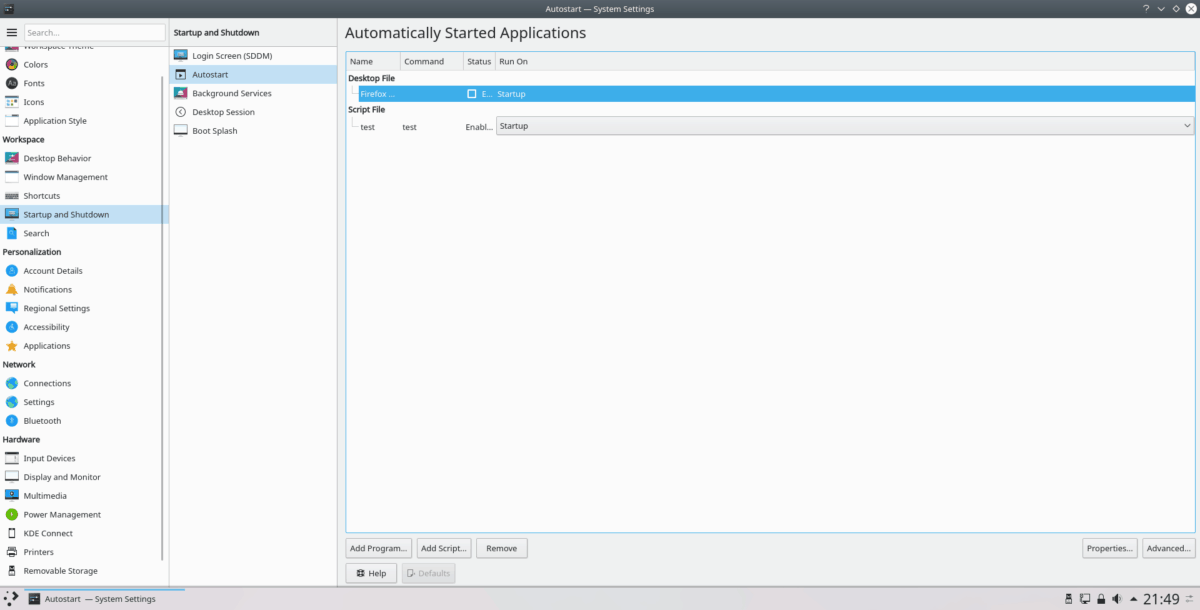Open Bluetooth icon
The width and height of the screenshot is (1200, 610).
12,421
